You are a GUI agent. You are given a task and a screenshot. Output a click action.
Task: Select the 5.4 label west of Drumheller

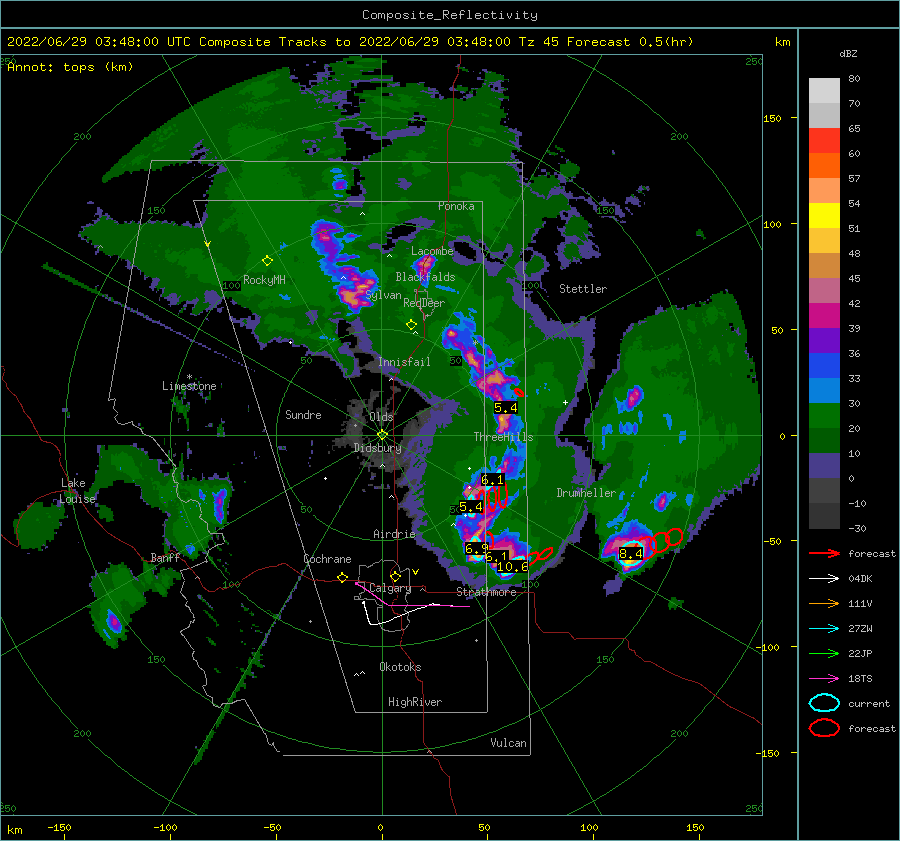coord(471,507)
